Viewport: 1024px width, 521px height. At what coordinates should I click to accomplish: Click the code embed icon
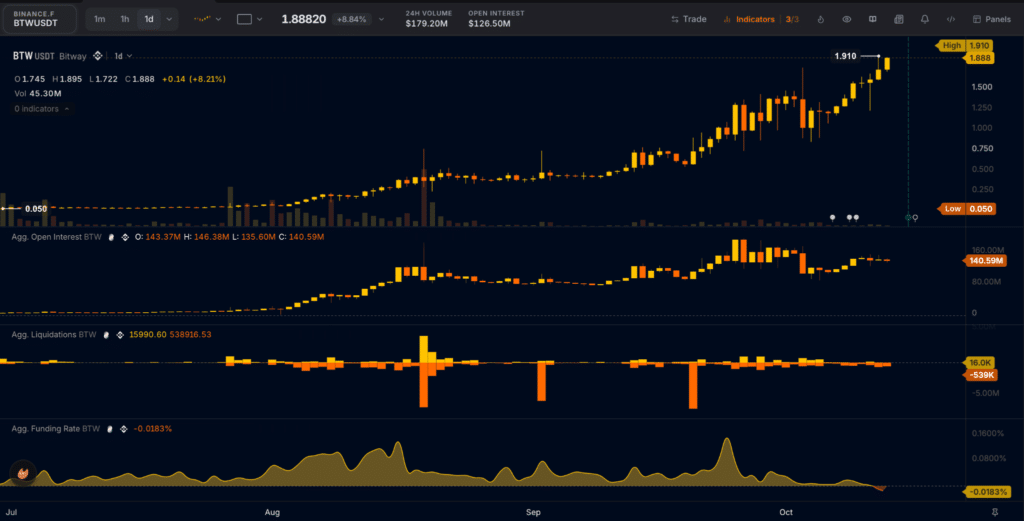pyautogui.click(x=951, y=19)
